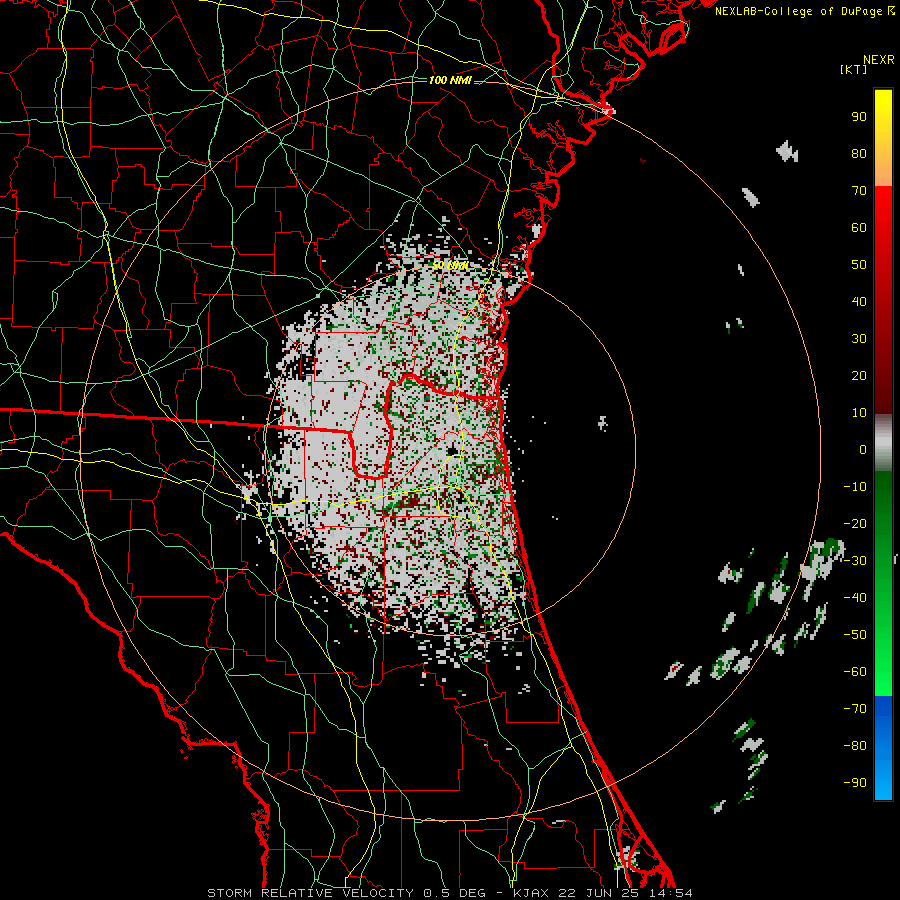Click the -40 scale label
The height and width of the screenshot is (900, 900).
click(x=855, y=598)
